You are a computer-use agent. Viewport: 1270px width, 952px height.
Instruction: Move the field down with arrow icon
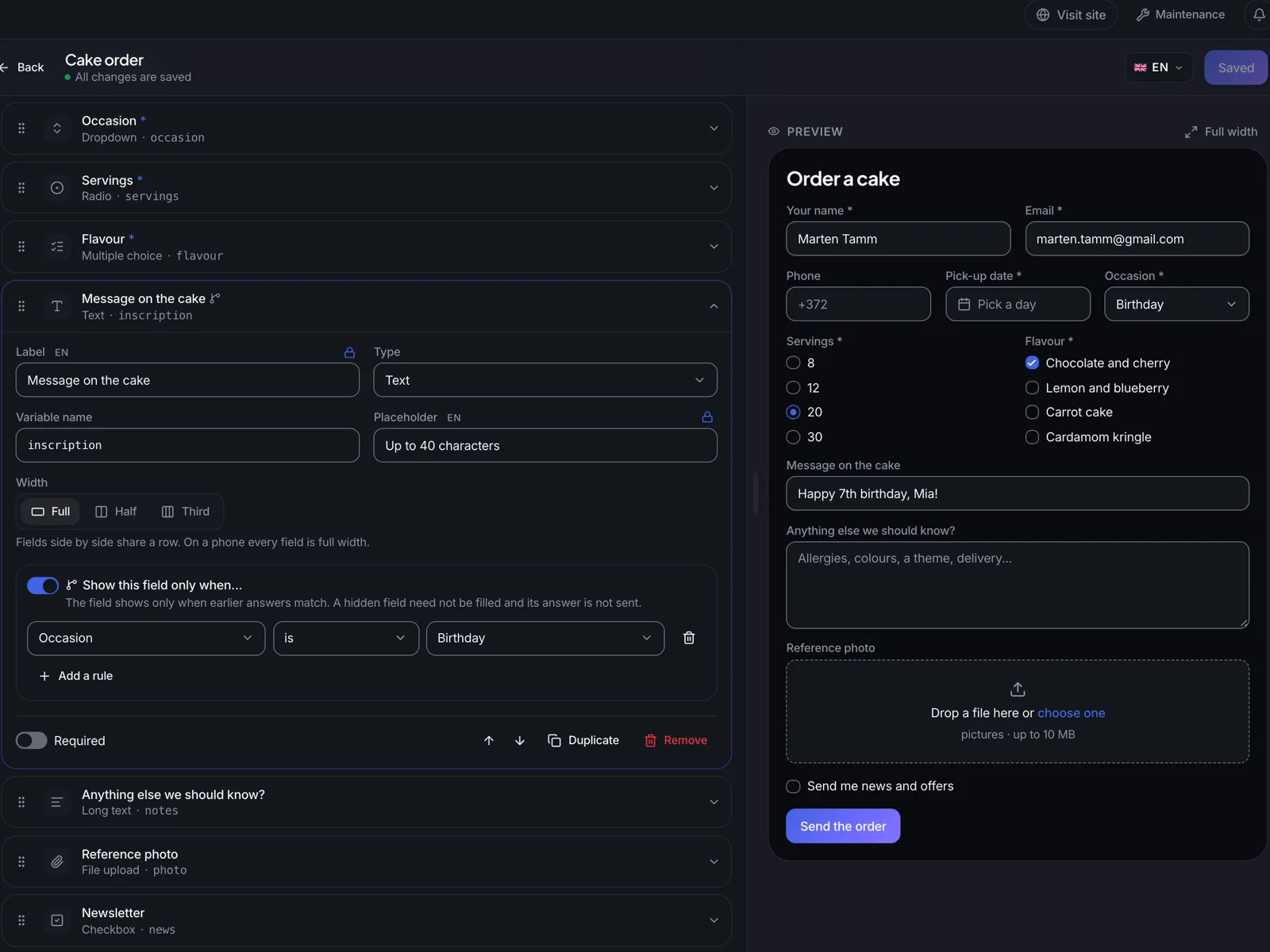coord(520,740)
